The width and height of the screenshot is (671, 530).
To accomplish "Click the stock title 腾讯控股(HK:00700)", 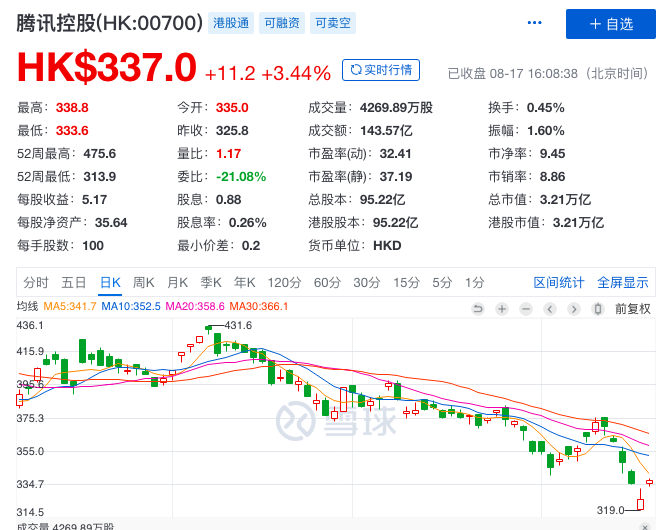I will pos(110,23).
